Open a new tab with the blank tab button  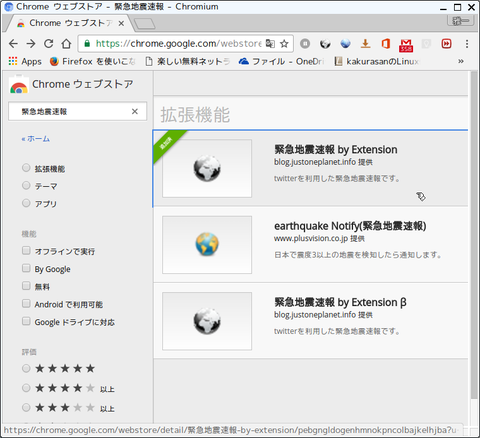(x=144, y=24)
